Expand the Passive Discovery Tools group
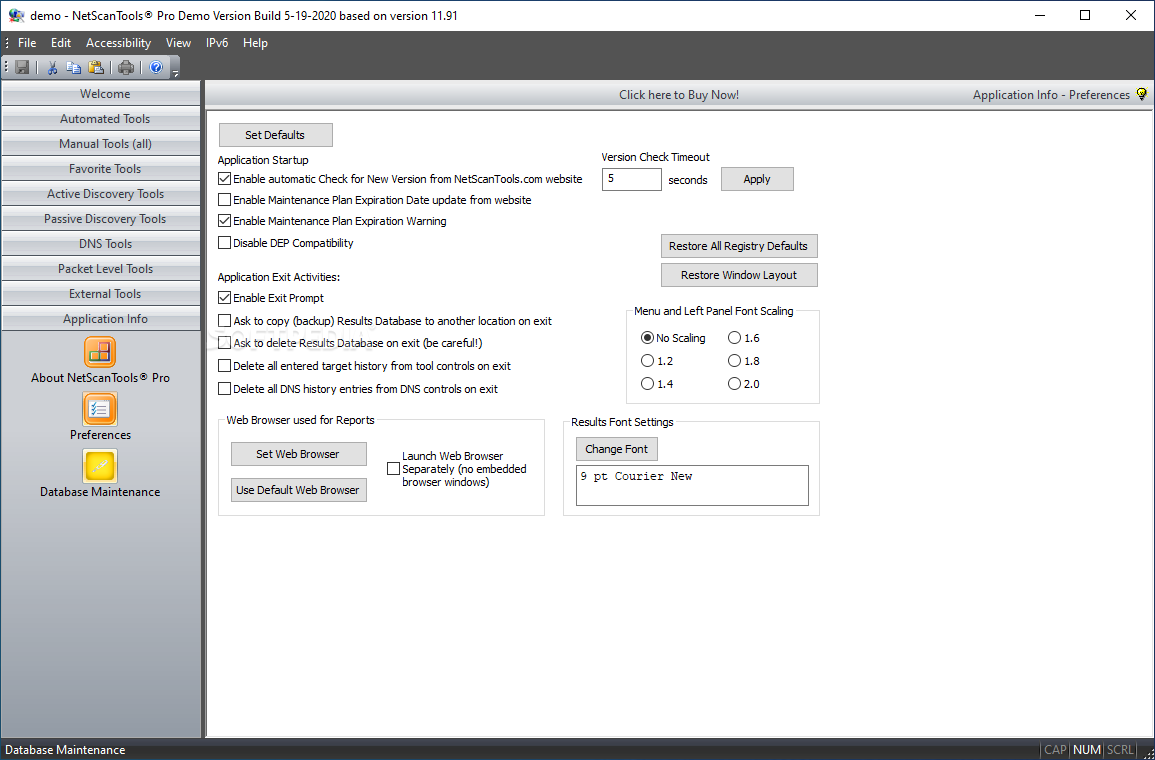This screenshot has width=1155, height=760. 101,219
